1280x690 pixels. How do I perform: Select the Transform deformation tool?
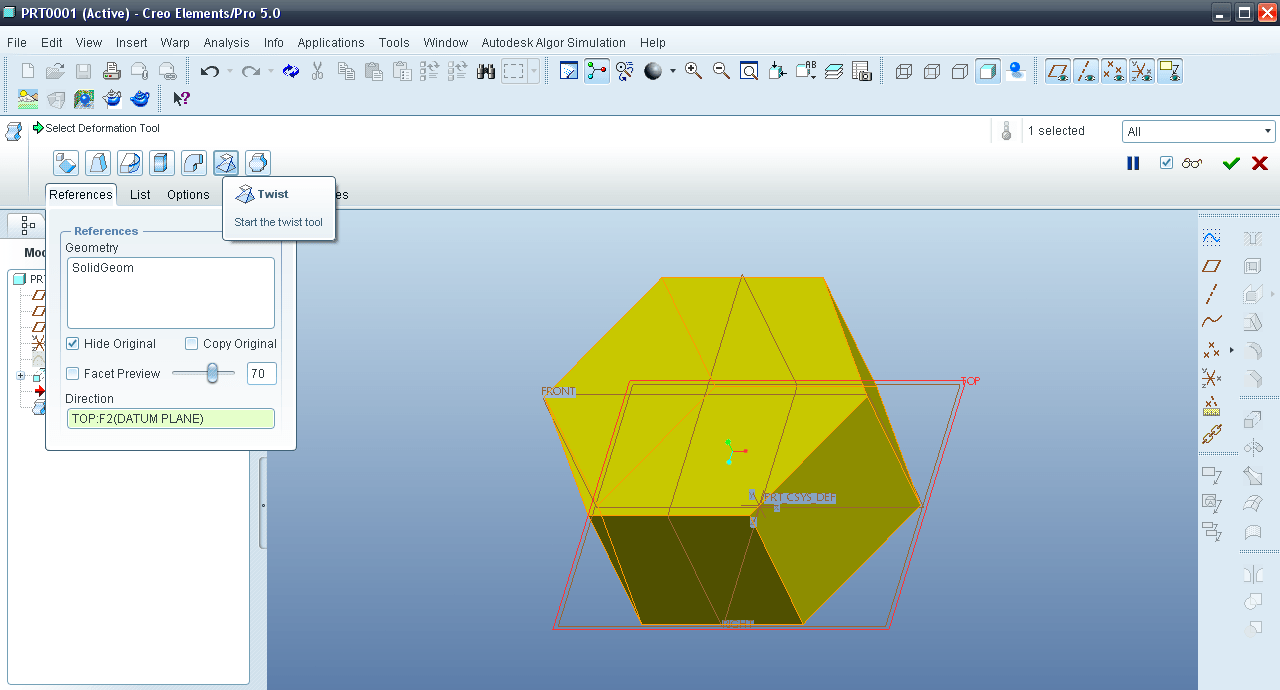coord(66,163)
